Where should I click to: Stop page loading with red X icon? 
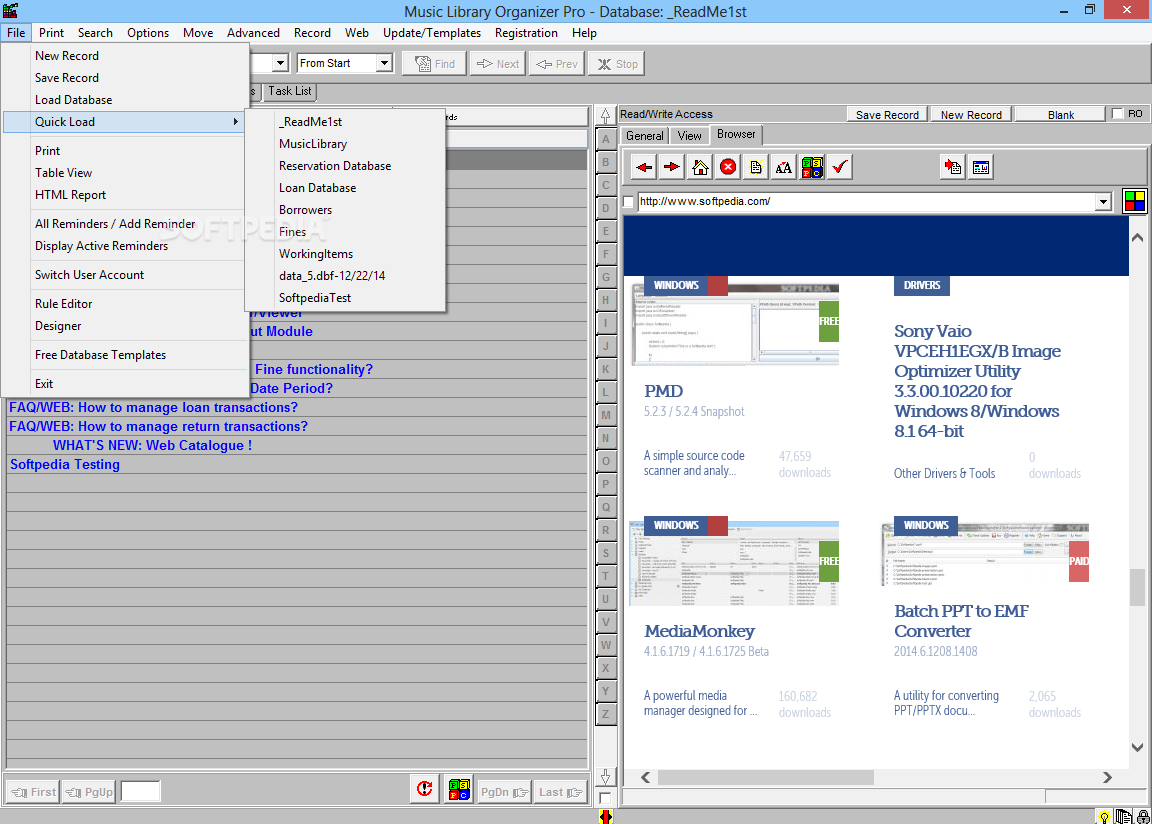click(728, 167)
